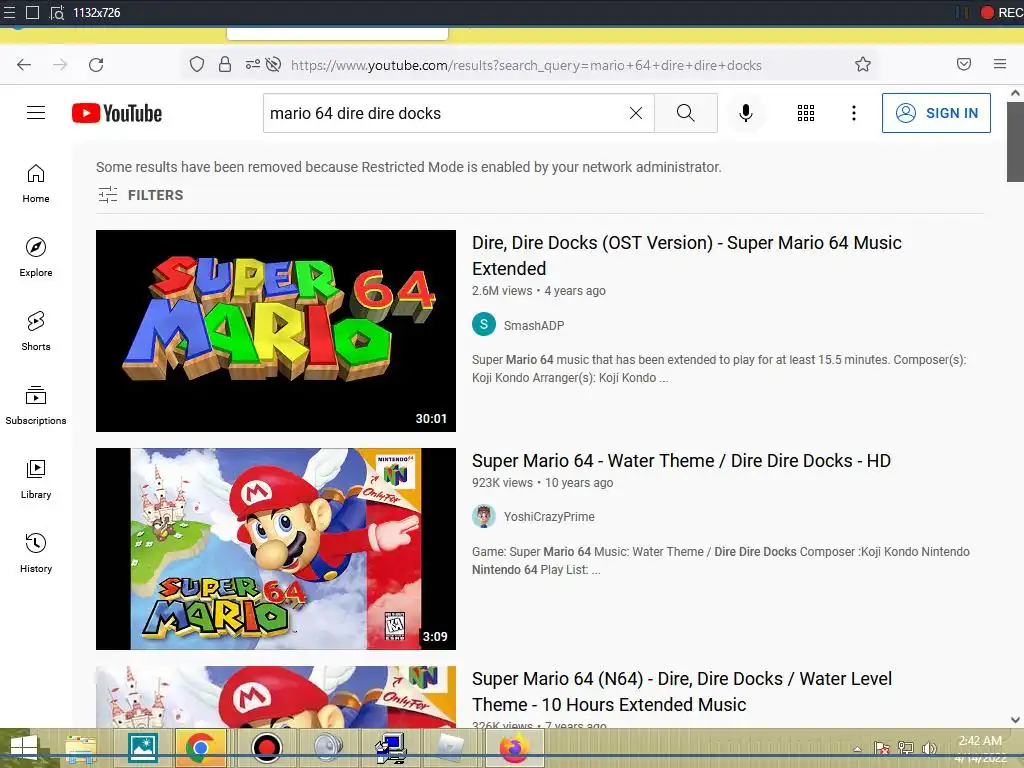This screenshot has height=768, width=1024.
Task: Open the YoshiCrazyPrime channel name
Action: pos(549,517)
